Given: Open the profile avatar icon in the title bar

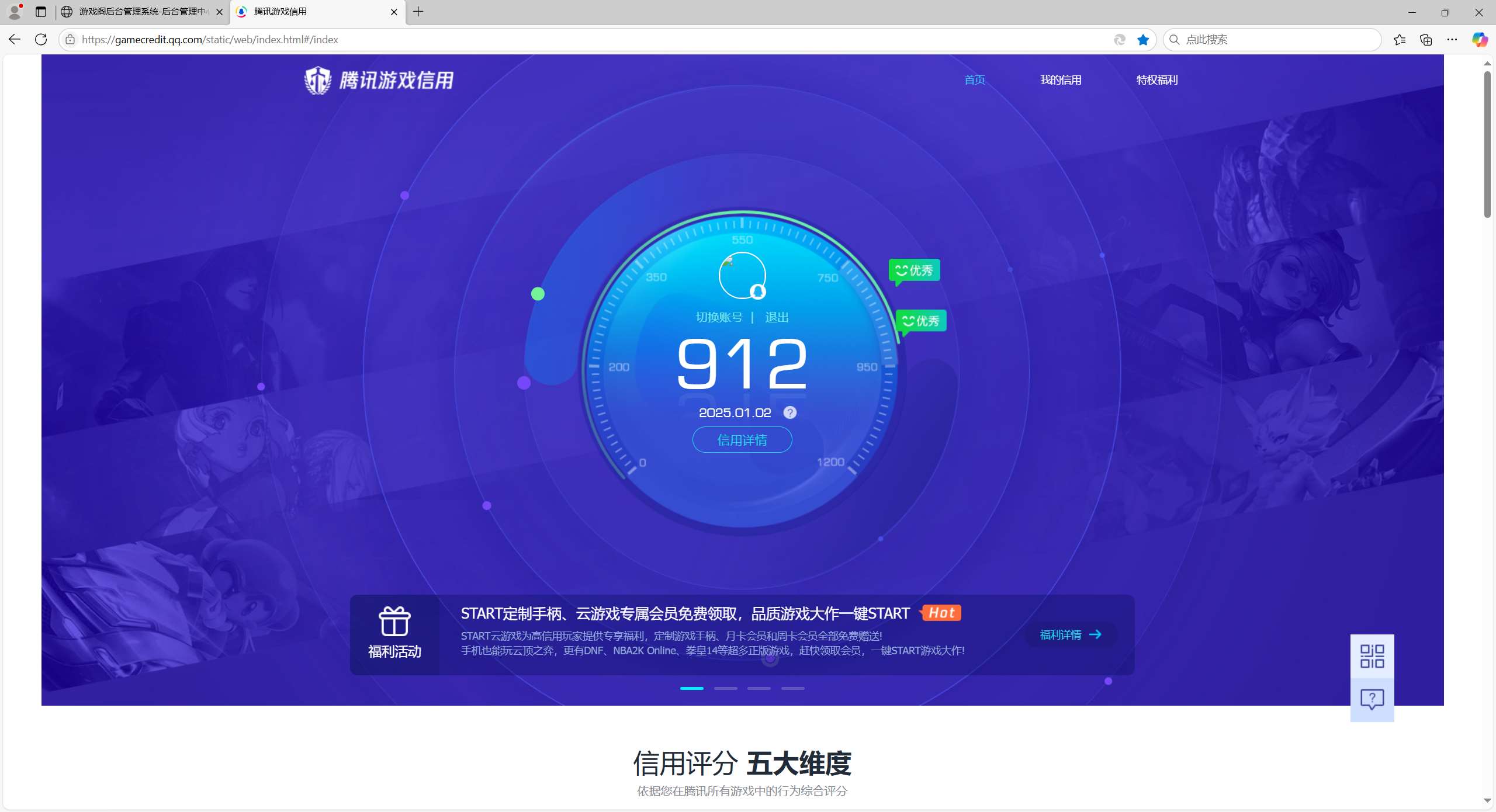Looking at the screenshot, I should pos(15,12).
